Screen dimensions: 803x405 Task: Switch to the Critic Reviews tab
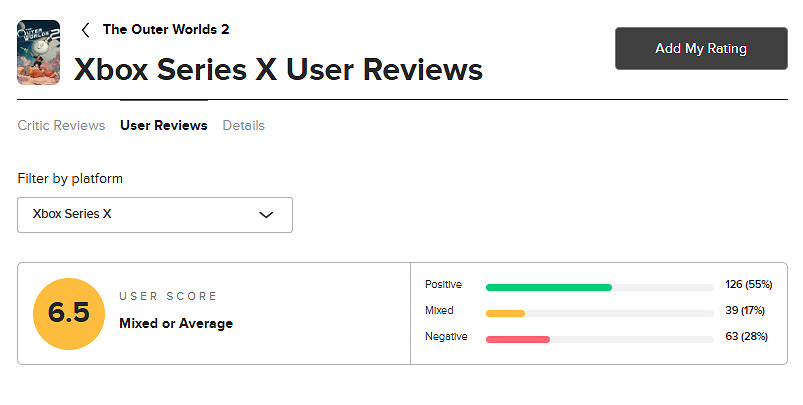[61, 126]
